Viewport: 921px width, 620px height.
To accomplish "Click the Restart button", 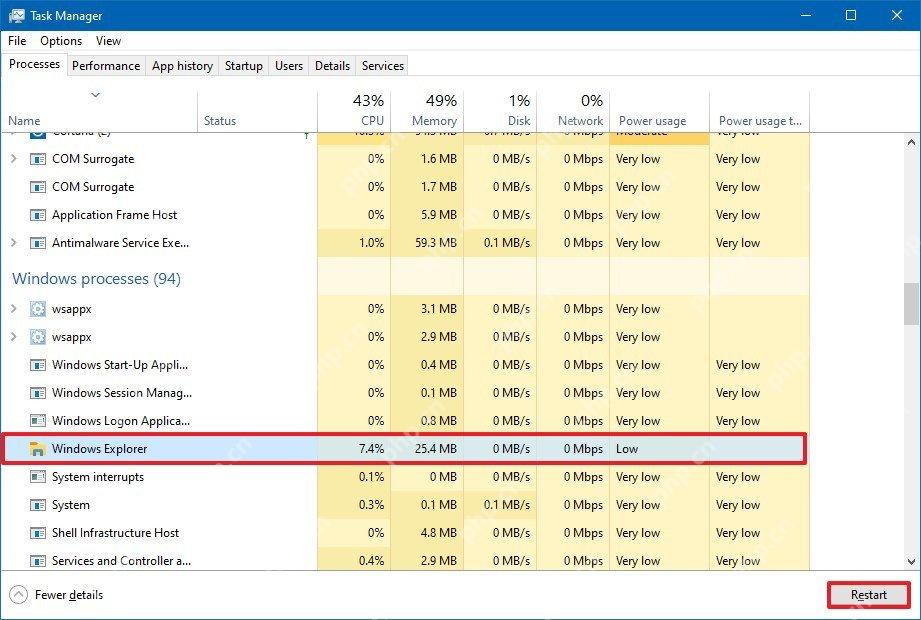I will 869,595.
